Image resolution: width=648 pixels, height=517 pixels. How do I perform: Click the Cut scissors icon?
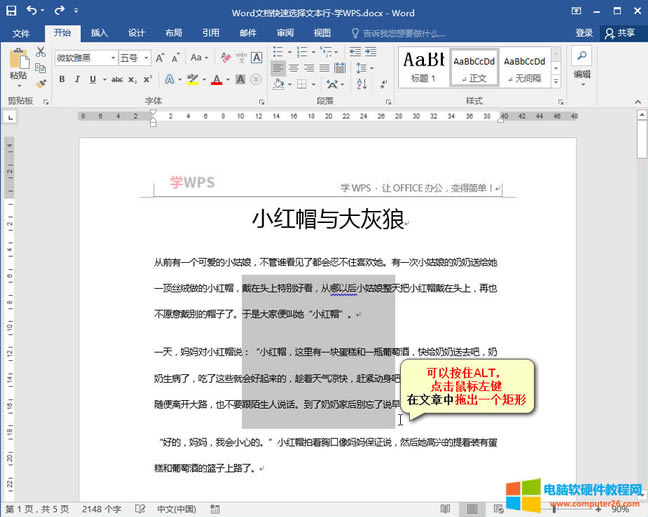pyautogui.click(x=42, y=51)
